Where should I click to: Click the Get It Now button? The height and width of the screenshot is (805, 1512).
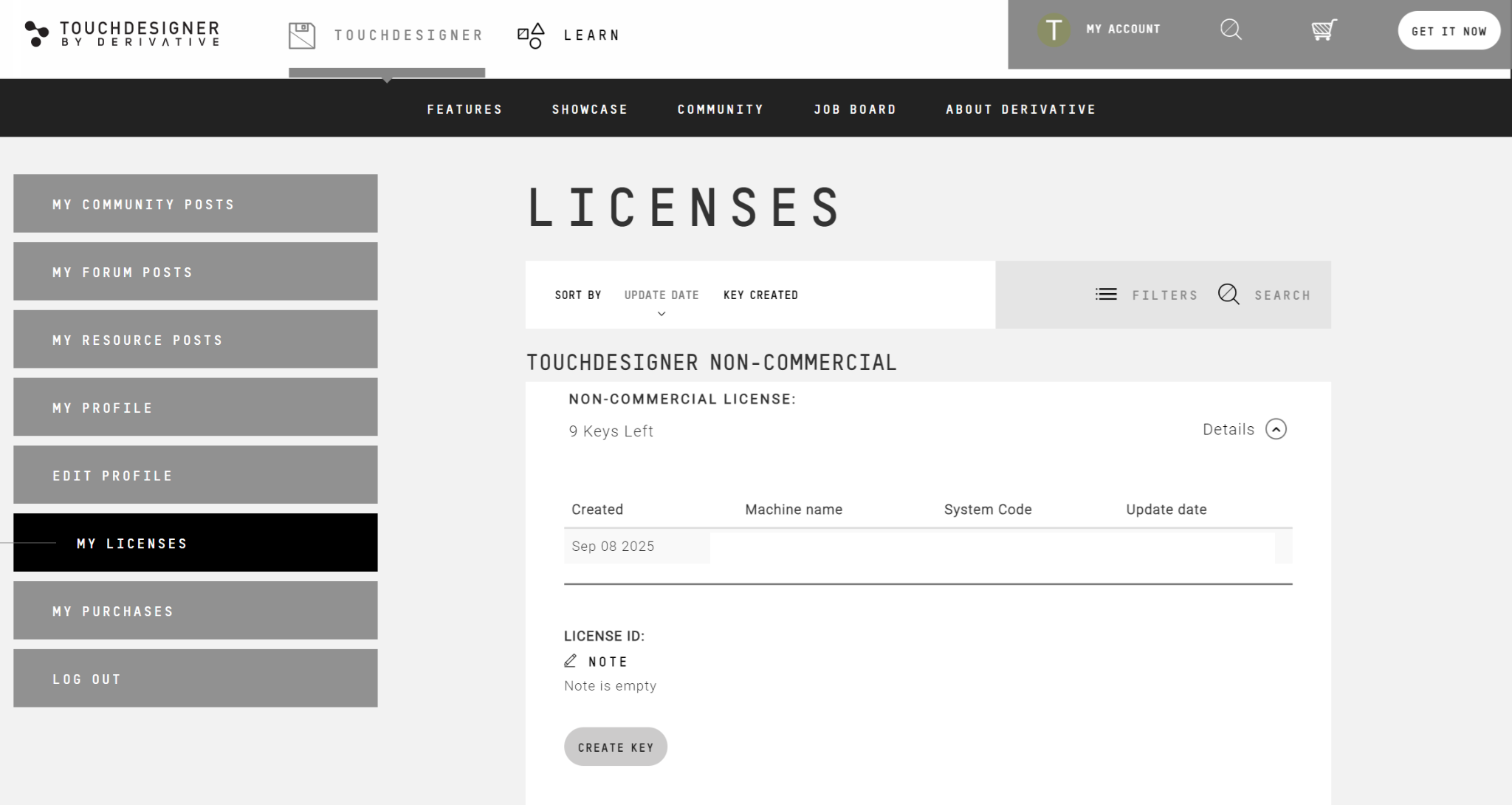pyautogui.click(x=1449, y=31)
